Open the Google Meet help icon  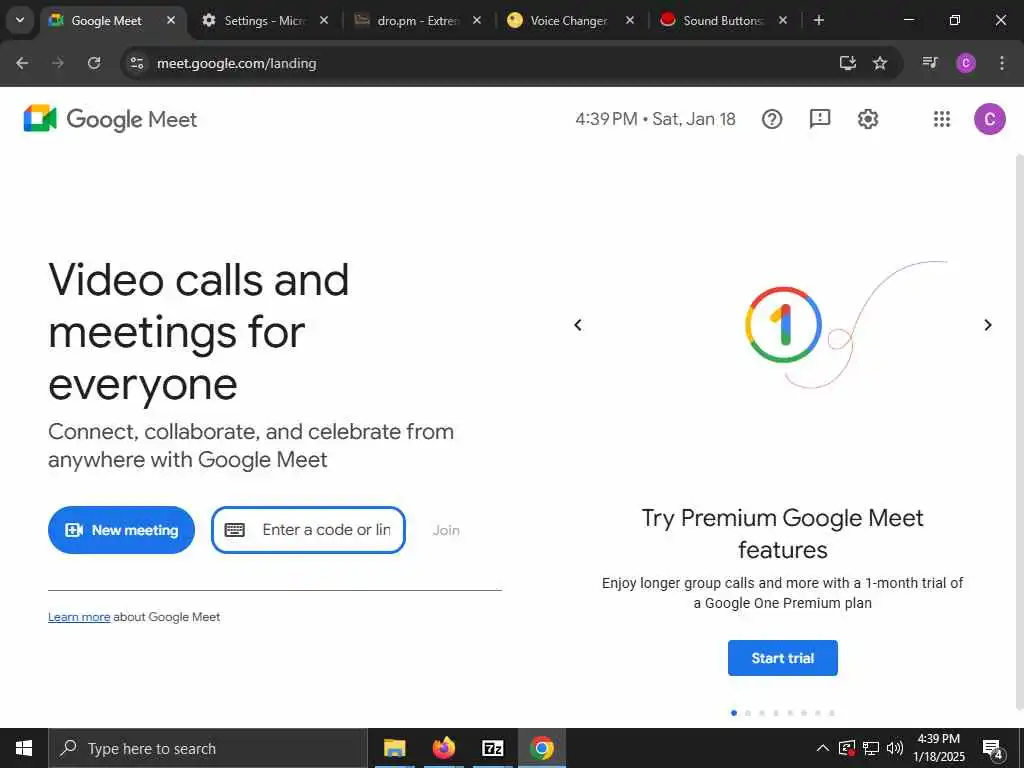click(771, 119)
